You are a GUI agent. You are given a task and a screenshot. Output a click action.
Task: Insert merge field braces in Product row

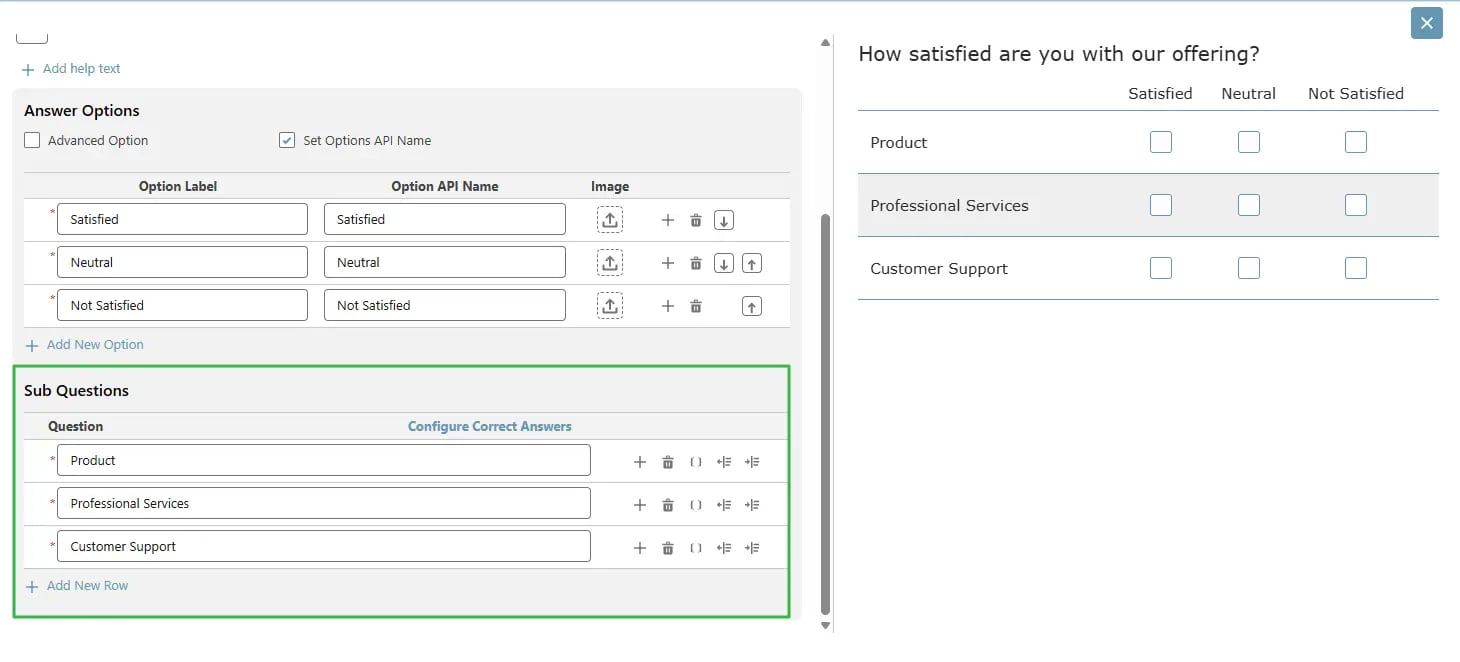[696, 462]
